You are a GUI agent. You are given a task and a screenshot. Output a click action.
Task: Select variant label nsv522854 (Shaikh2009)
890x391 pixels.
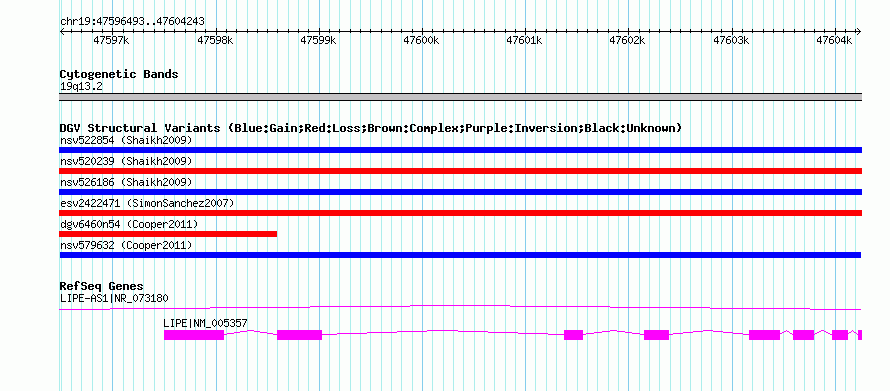(126, 140)
